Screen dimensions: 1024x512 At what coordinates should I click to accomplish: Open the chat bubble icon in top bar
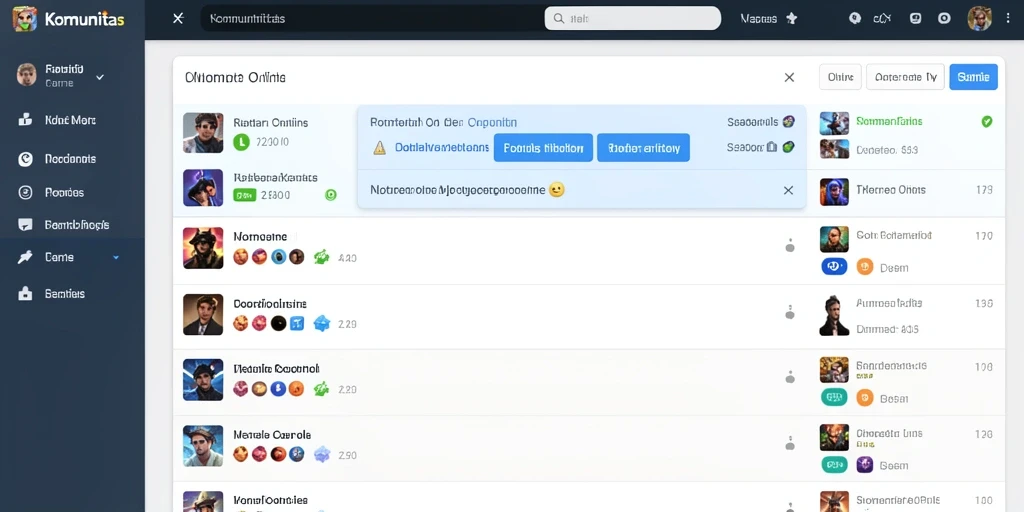coord(855,18)
